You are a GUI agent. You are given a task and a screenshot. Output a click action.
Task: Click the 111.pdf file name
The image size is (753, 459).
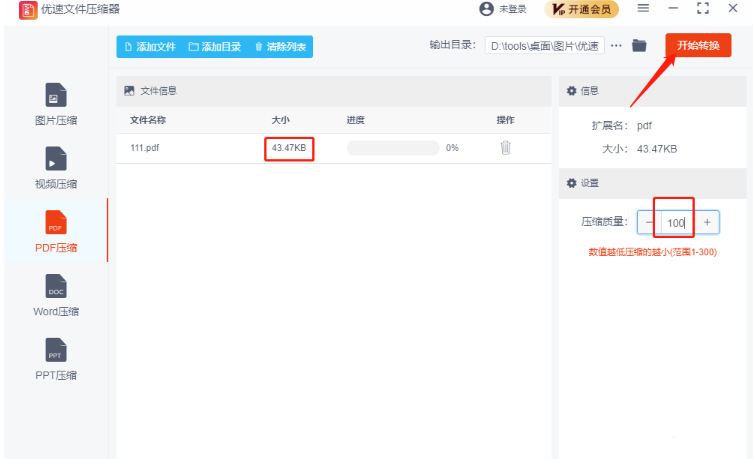click(x=145, y=148)
